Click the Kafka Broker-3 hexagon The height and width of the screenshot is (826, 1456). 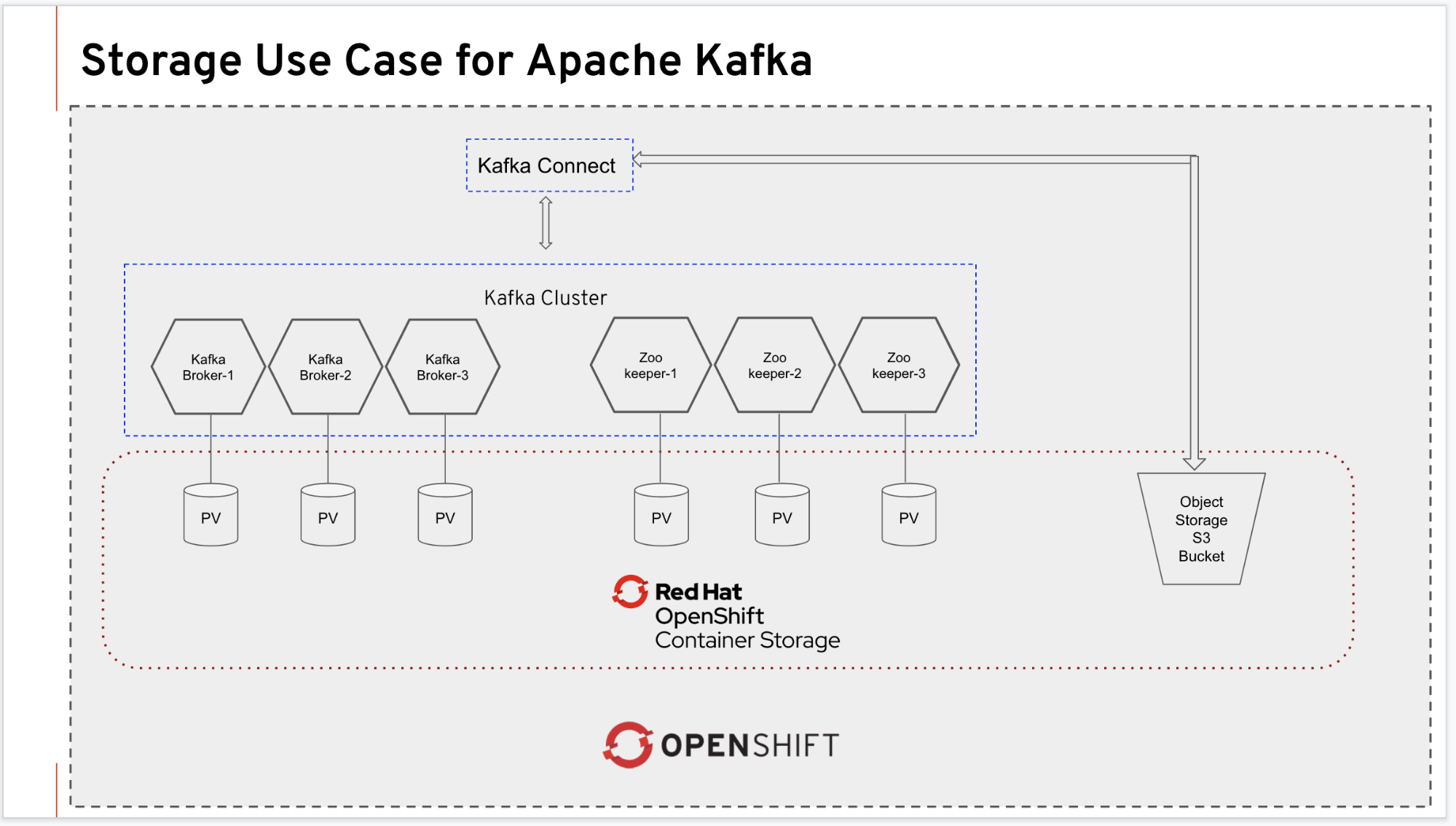pos(443,367)
